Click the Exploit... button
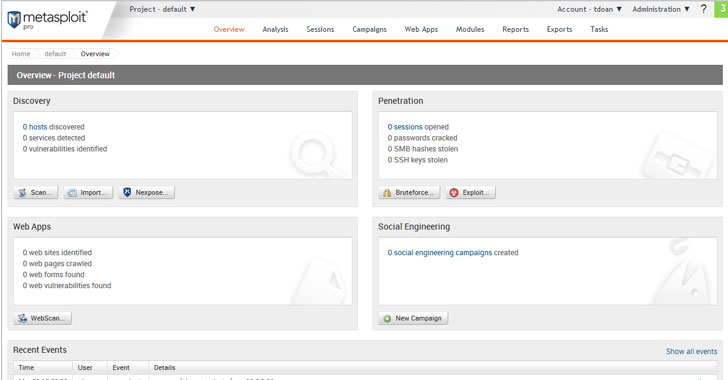This screenshot has width=728, height=380. 470,192
